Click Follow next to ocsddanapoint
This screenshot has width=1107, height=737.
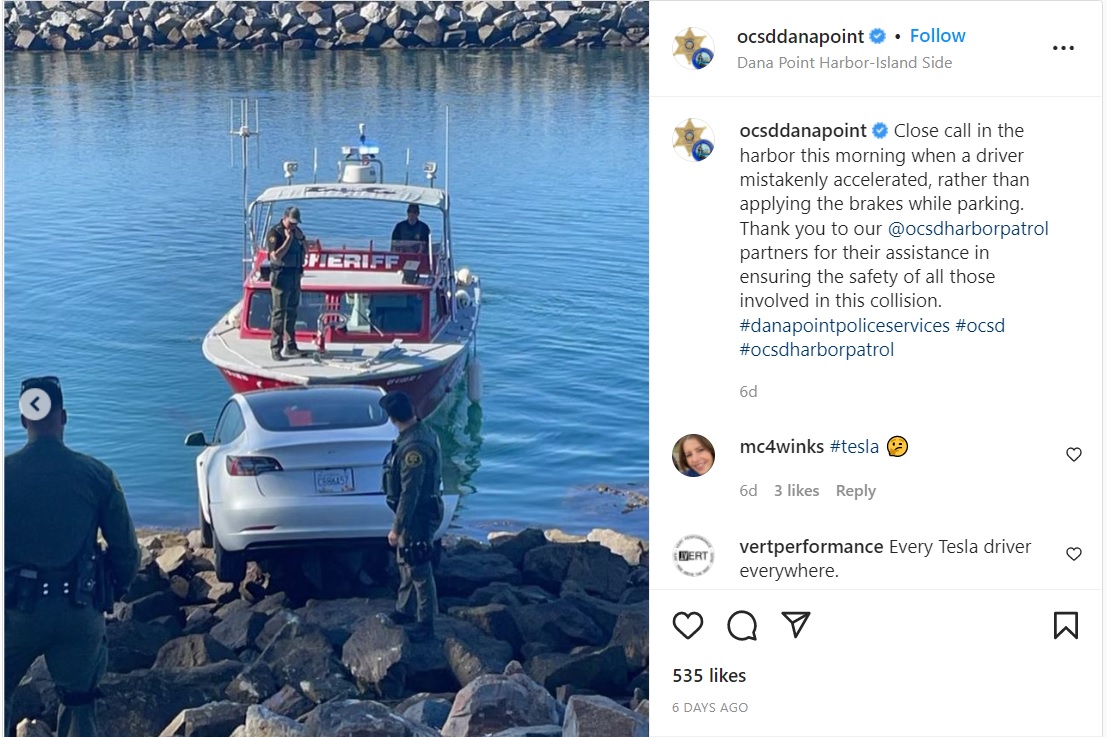pyautogui.click(x=937, y=36)
